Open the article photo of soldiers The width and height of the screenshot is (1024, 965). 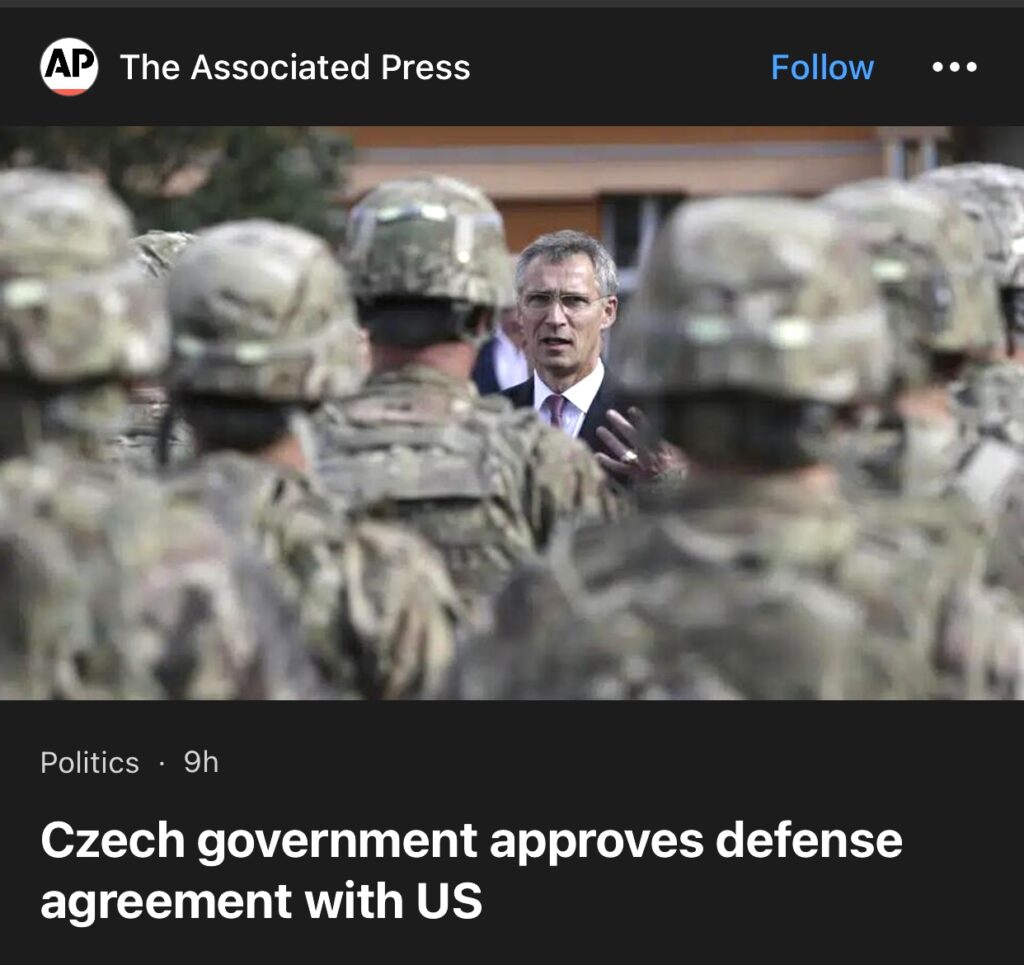click(512, 413)
